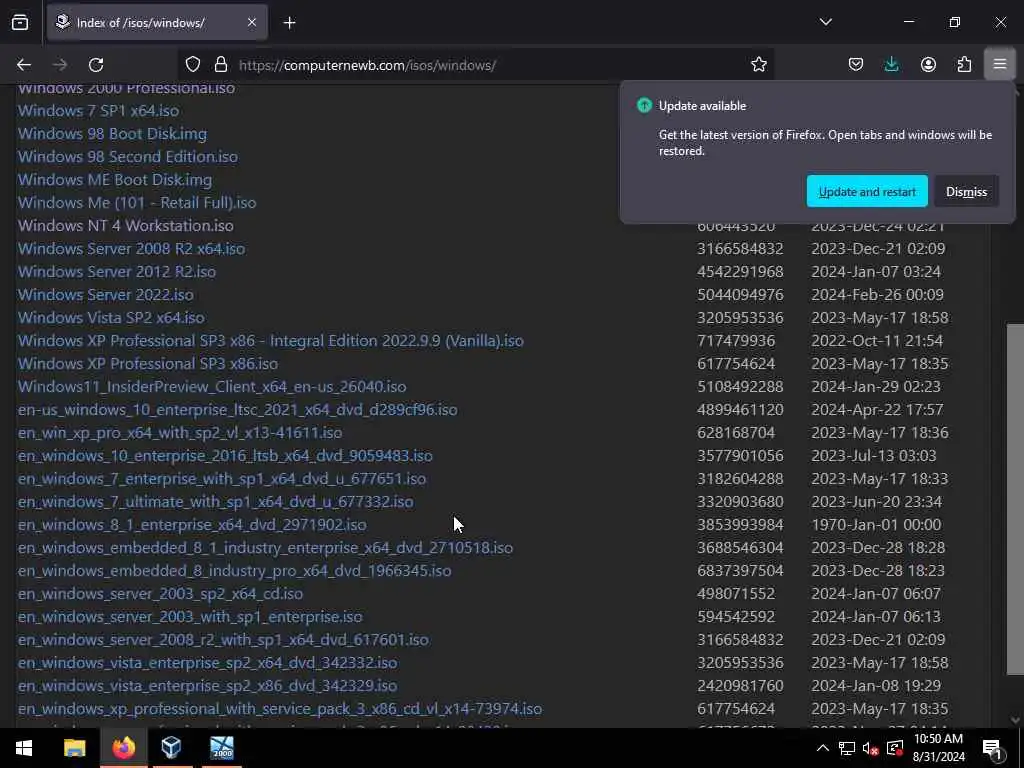Open en_windows_vista_enterprise_sp2_x86 iso link
1024x768 pixels.
[x=207, y=686]
